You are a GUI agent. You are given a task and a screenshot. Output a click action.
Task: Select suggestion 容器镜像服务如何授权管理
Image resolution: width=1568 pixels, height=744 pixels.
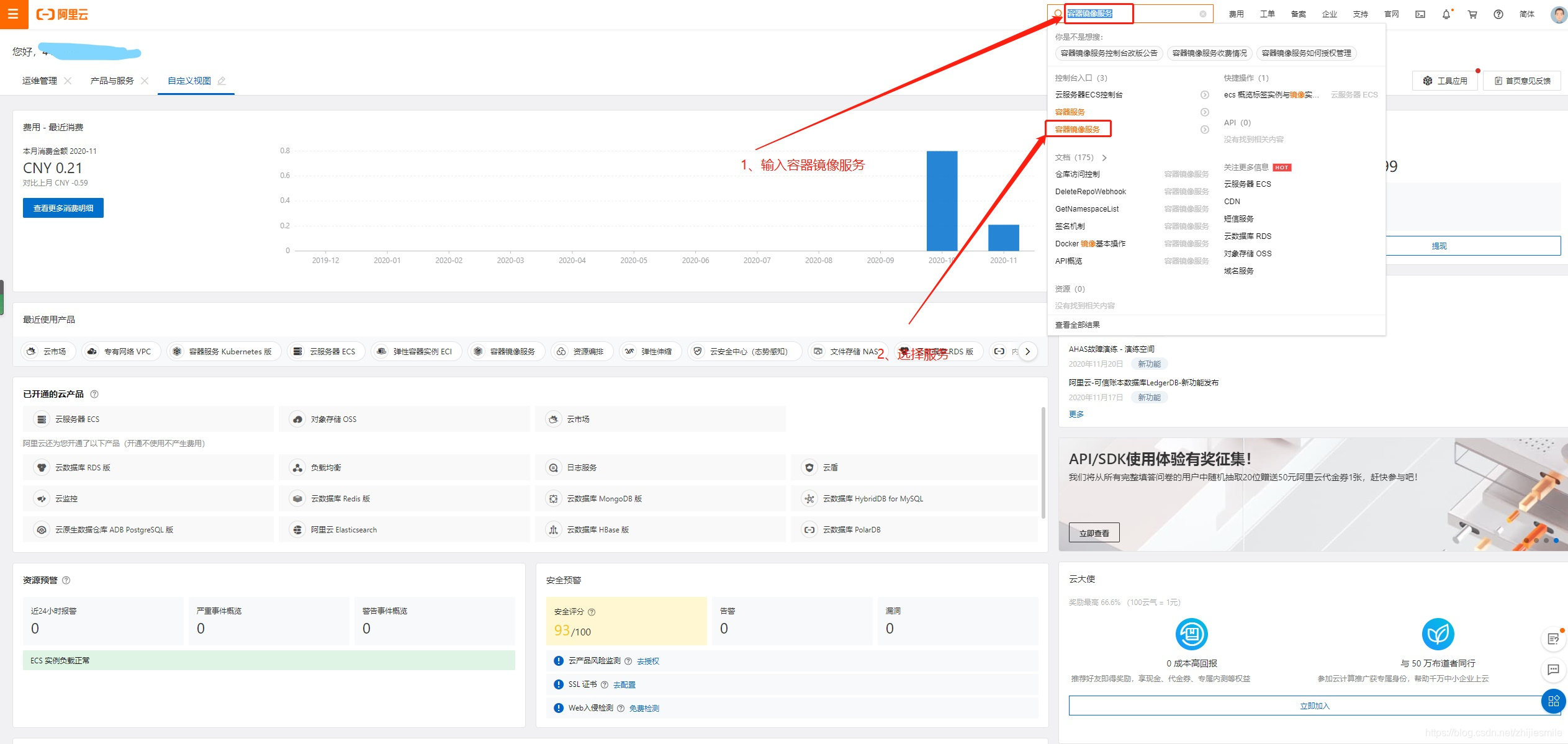click(x=1306, y=53)
